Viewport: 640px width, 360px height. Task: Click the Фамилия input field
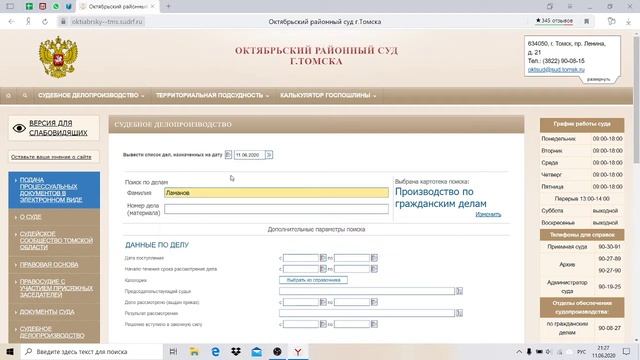[x=276, y=193]
